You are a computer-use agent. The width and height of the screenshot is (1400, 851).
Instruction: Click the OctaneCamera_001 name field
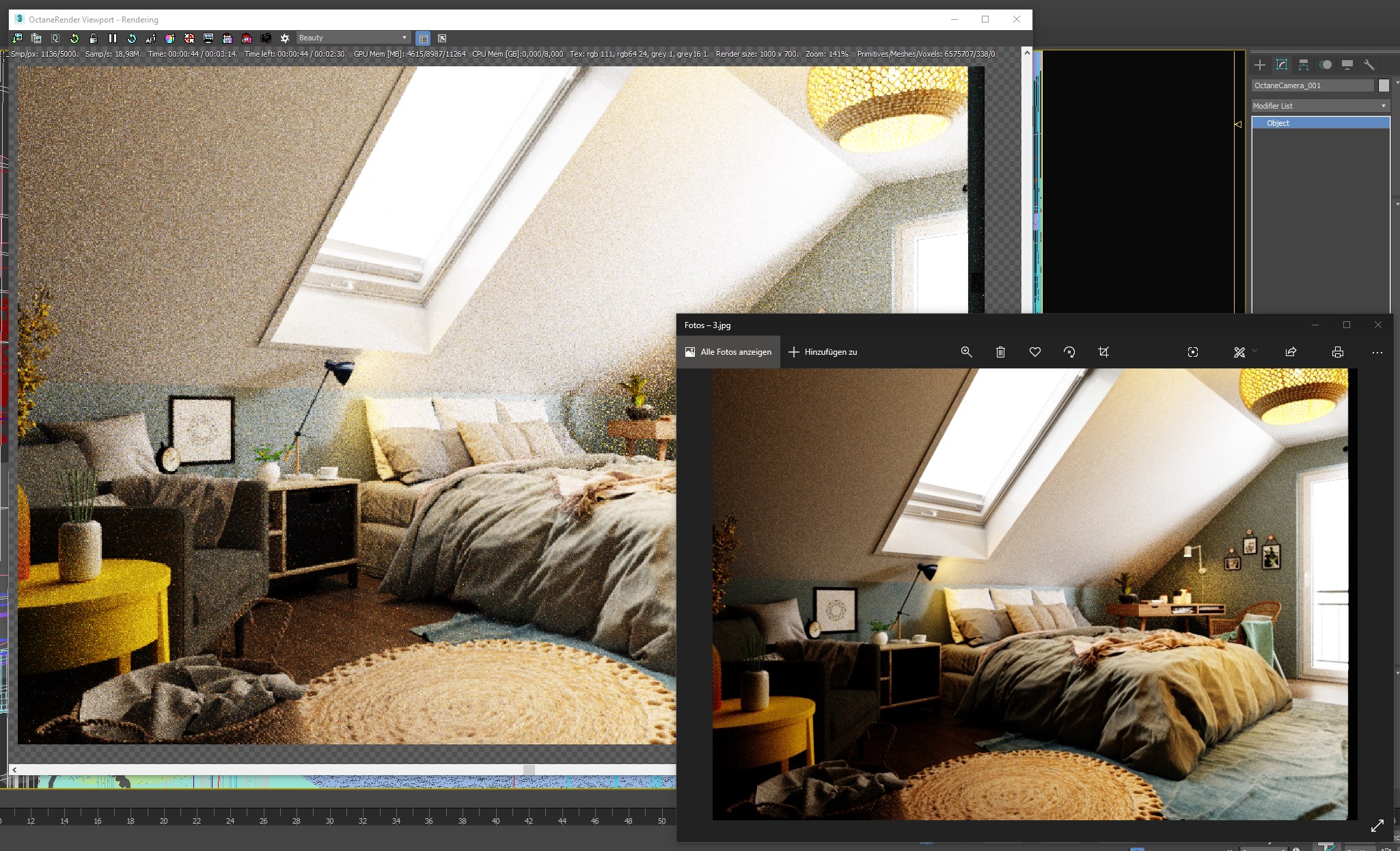[x=1312, y=85]
